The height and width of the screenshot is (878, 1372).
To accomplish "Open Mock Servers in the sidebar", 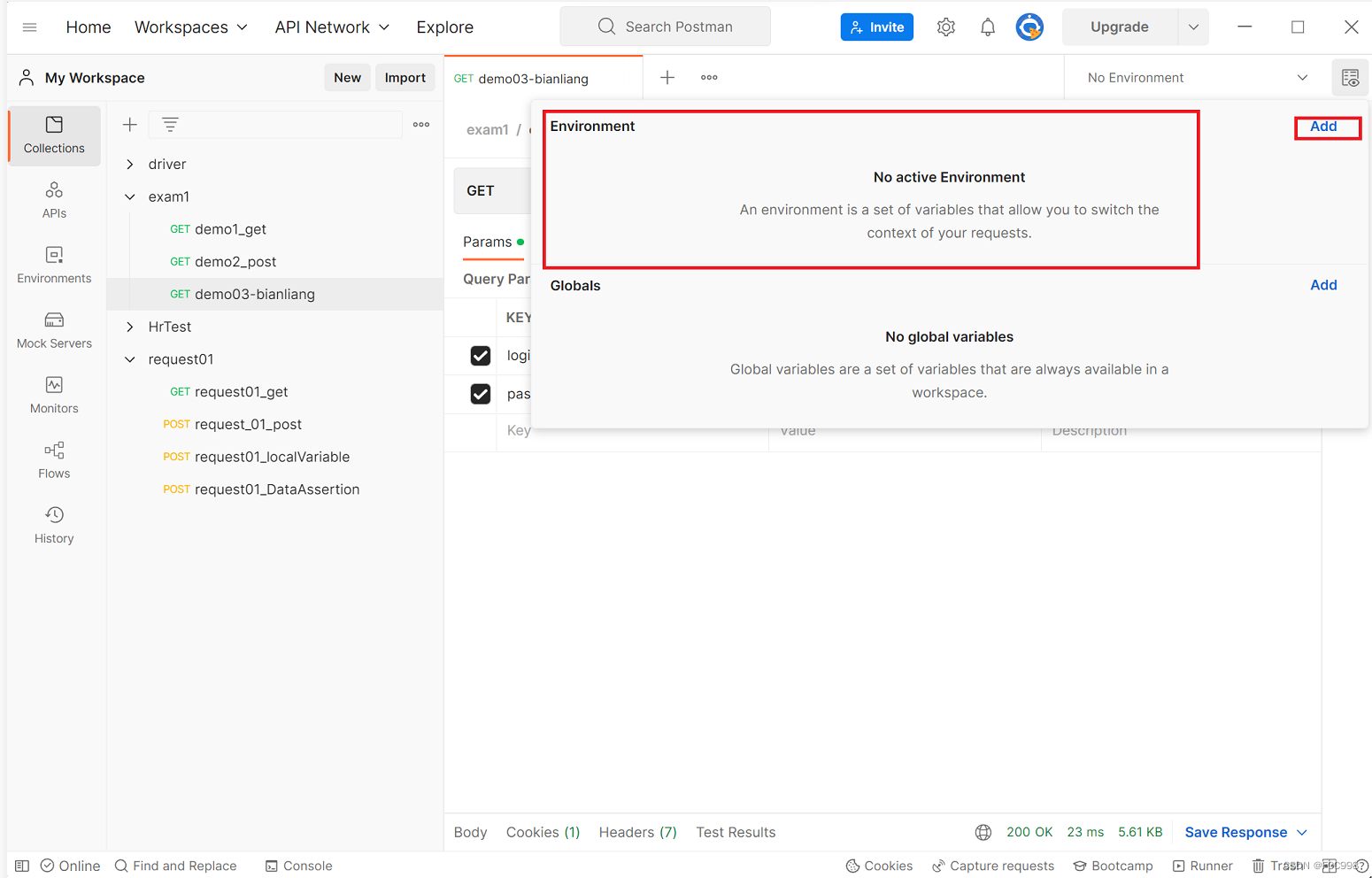I will point(54,330).
